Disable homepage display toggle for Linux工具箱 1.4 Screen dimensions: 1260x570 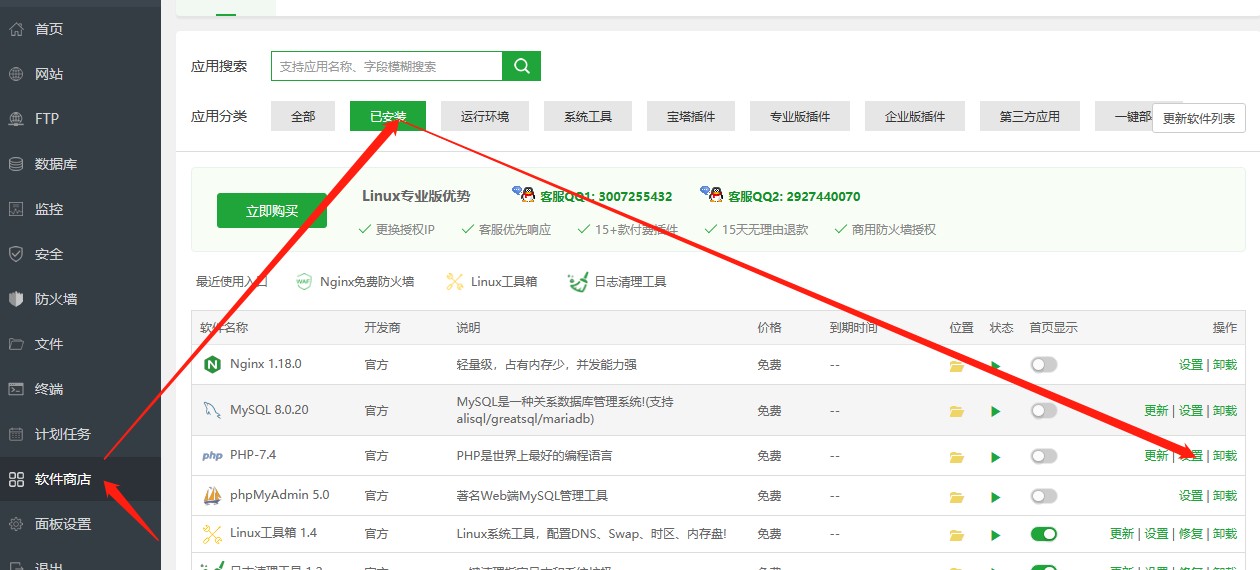[x=1044, y=534]
